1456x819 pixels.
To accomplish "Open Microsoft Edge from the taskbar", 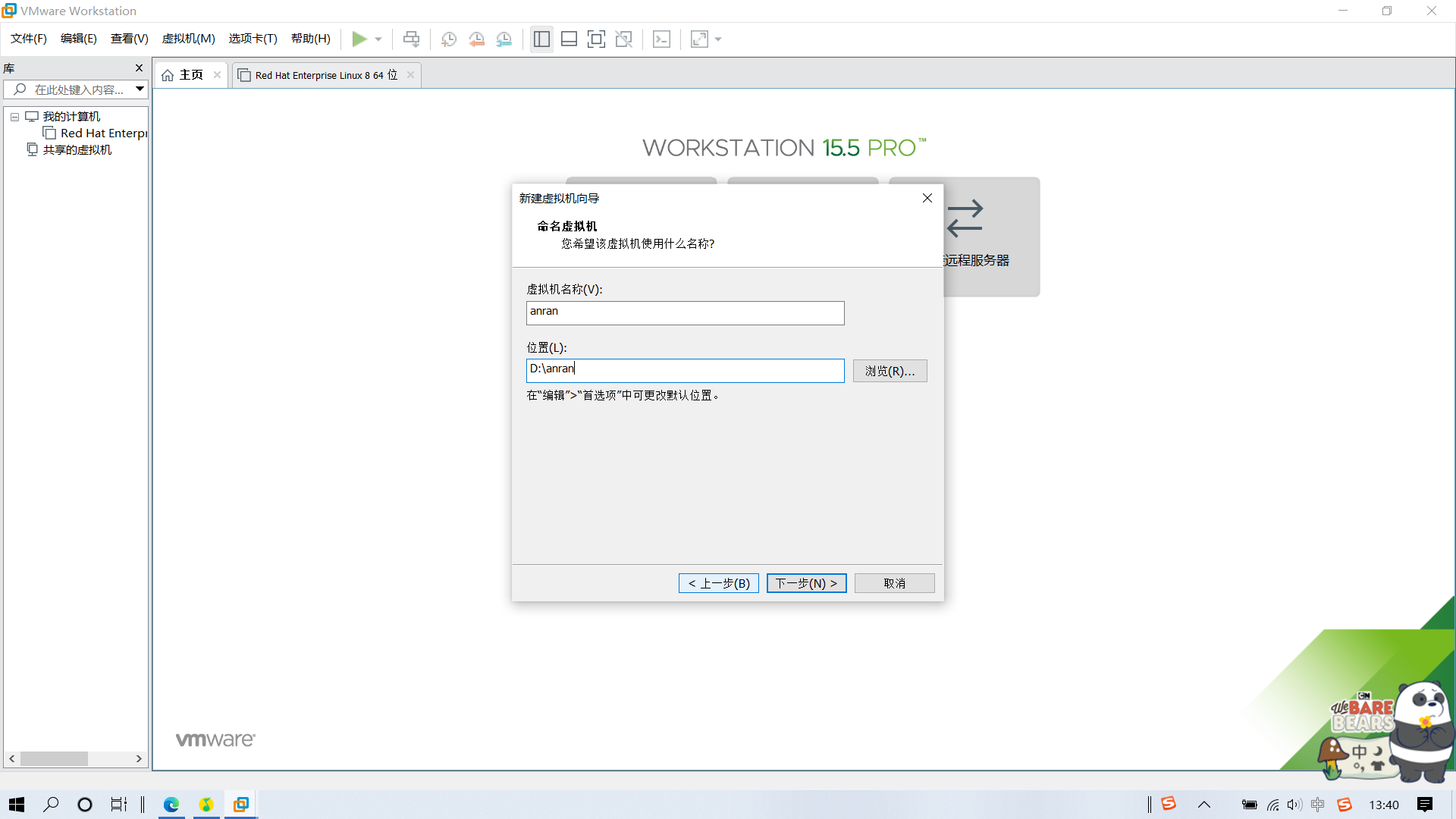I will click(x=171, y=805).
